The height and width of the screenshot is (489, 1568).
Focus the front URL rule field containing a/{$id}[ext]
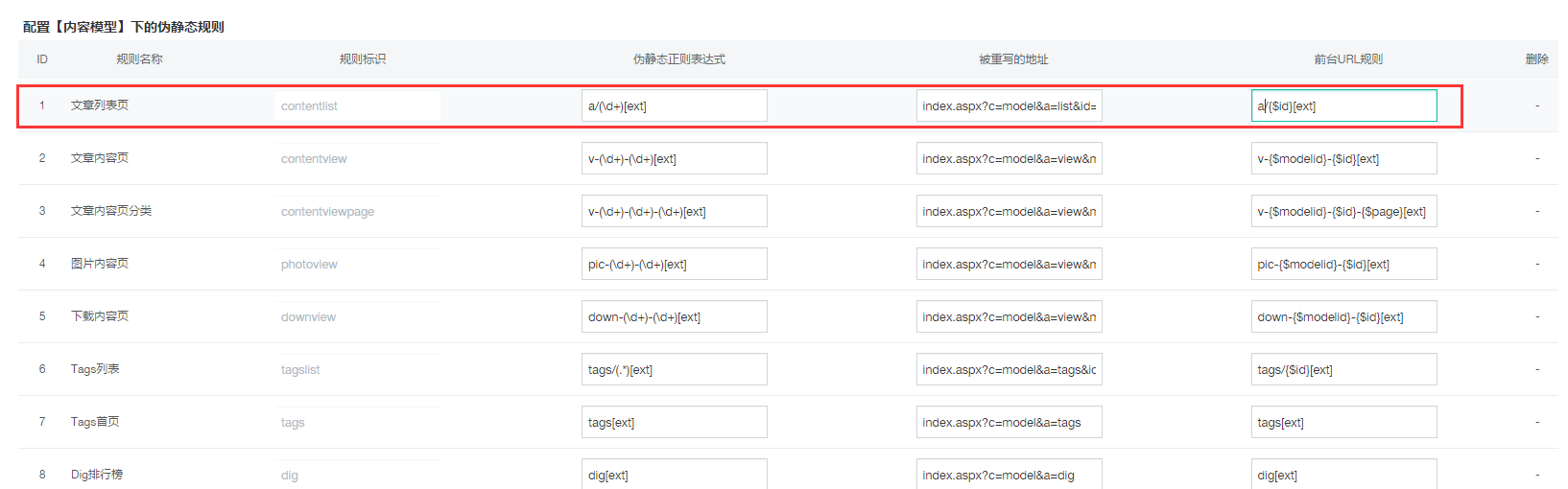point(1343,106)
